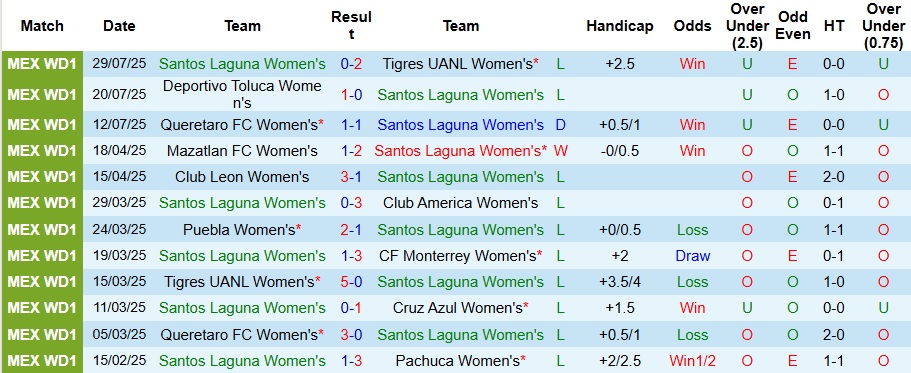Click Deportivo Toluca Women's team name
The height and width of the screenshot is (373, 911).
[x=242, y=94]
